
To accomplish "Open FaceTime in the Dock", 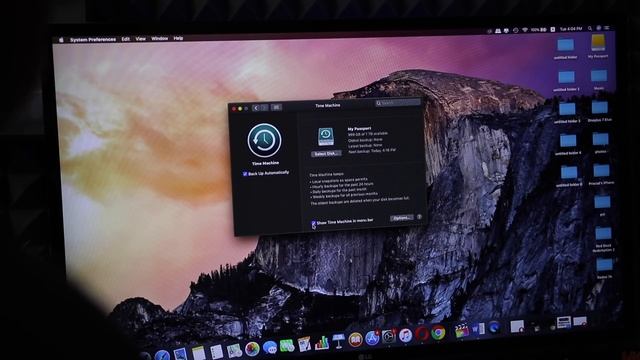I will (287, 347).
